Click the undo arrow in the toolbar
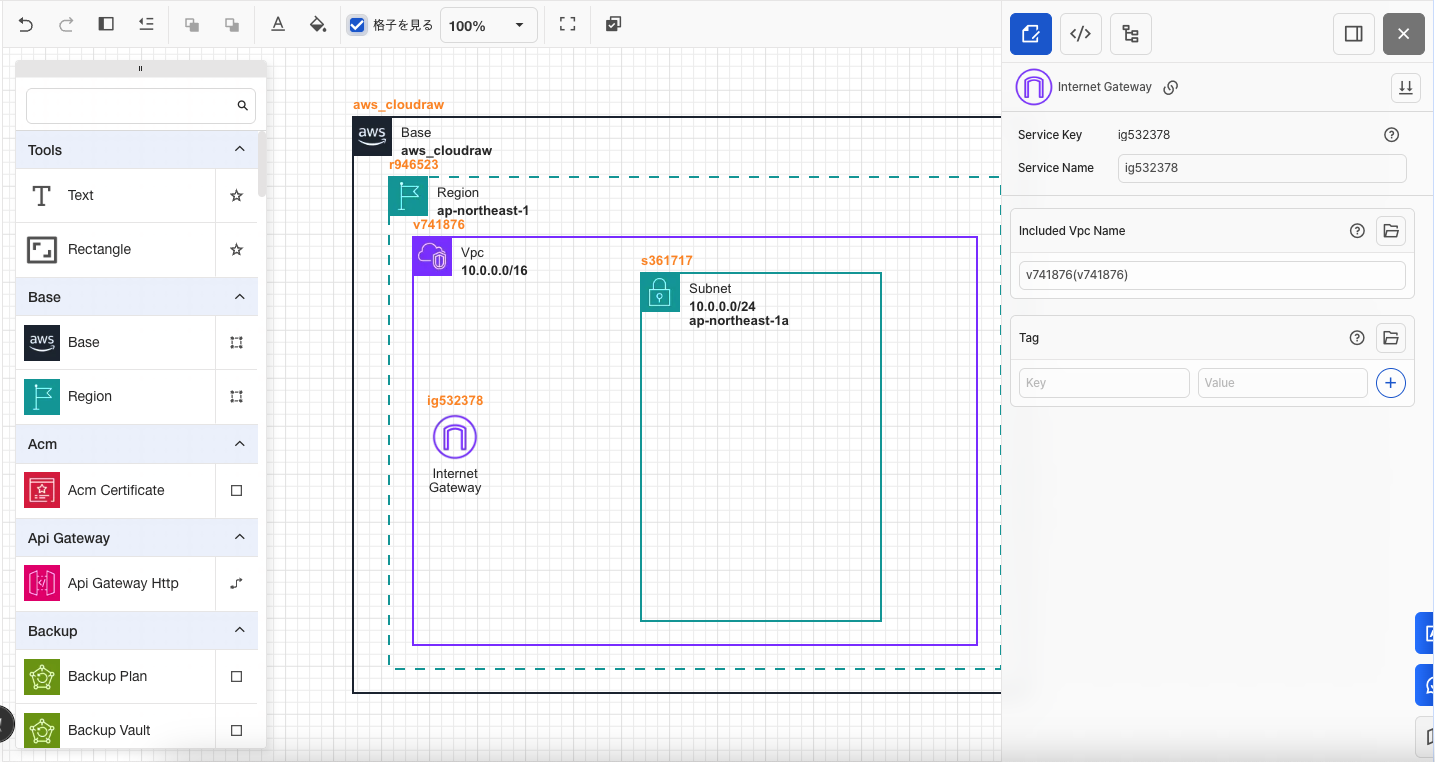This screenshot has height=762, width=1435. [26, 25]
